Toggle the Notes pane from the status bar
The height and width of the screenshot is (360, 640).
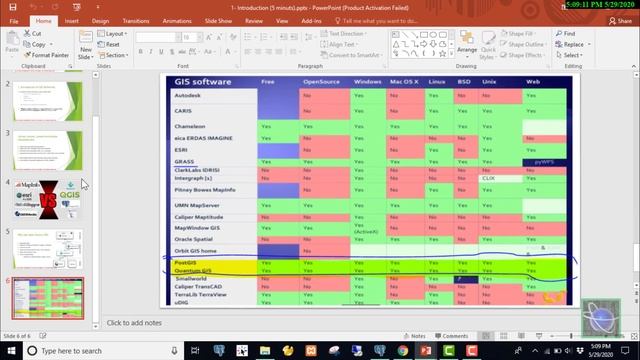pyautogui.click(x=414, y=336)
